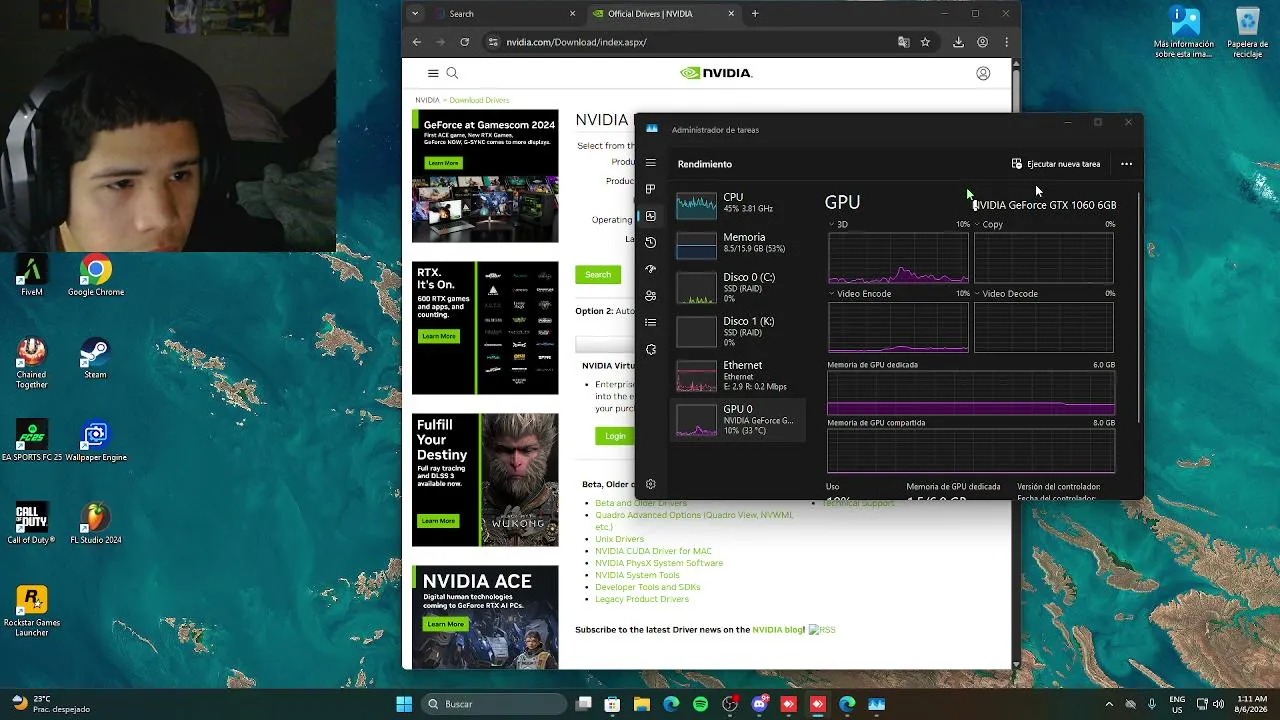Open Spotify from the taskbar
The image size is (1280, 720).
[x=700, y=704]
